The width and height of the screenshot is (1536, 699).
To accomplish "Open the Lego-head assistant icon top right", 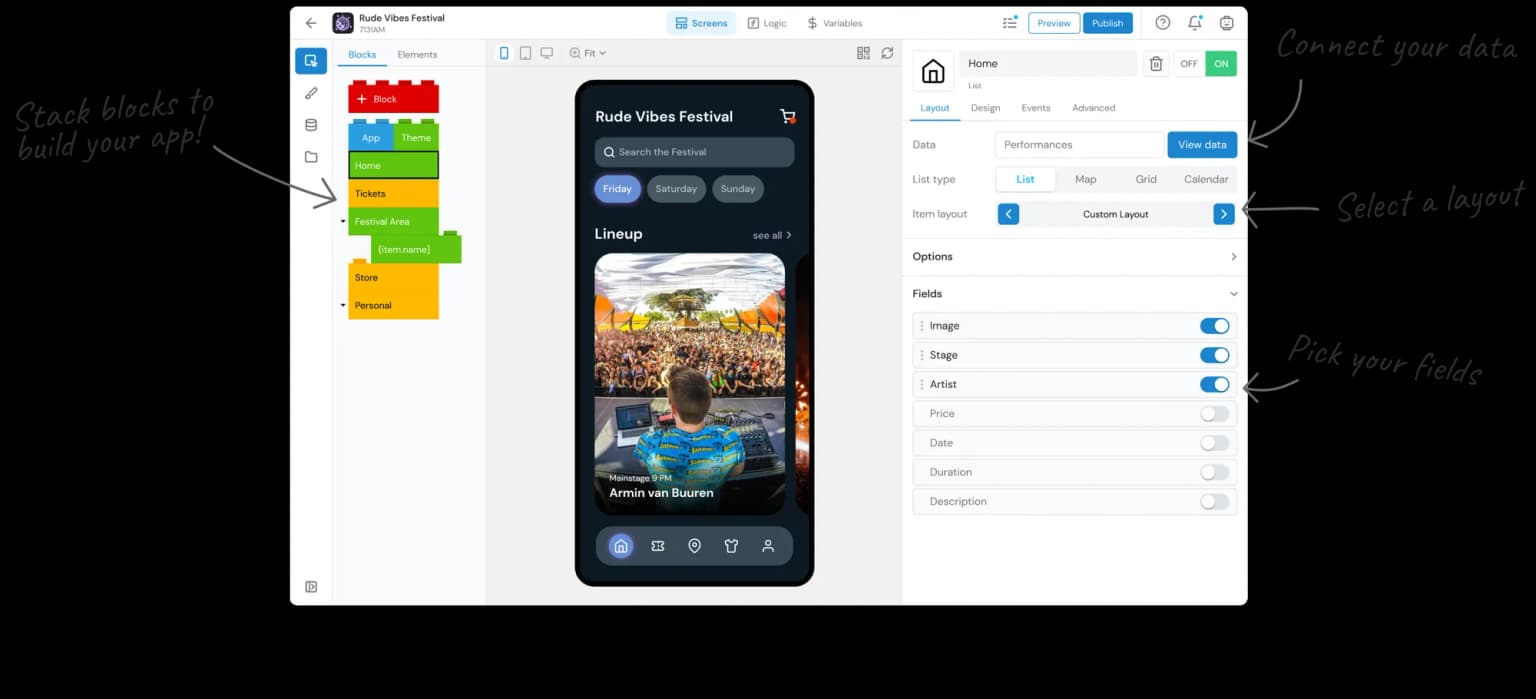I will [x=1226, y=22].
